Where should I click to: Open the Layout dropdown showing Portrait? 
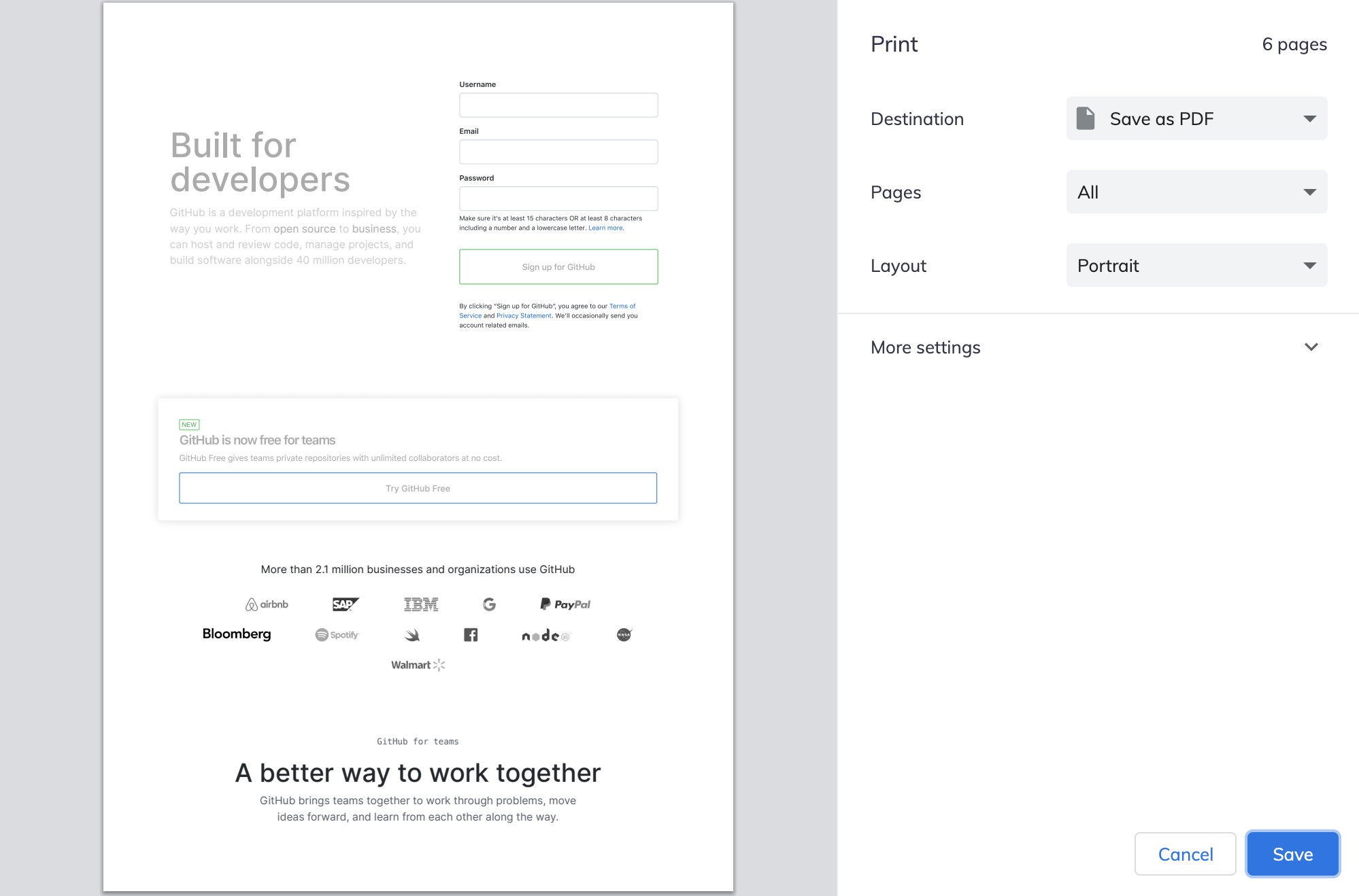(x=1196, y=265)
